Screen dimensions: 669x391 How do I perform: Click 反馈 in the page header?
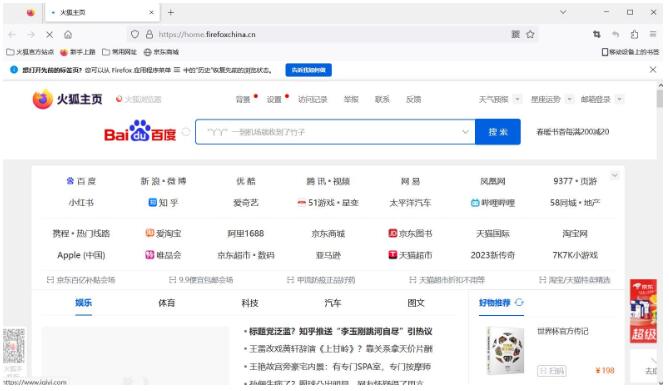(413, 99)
